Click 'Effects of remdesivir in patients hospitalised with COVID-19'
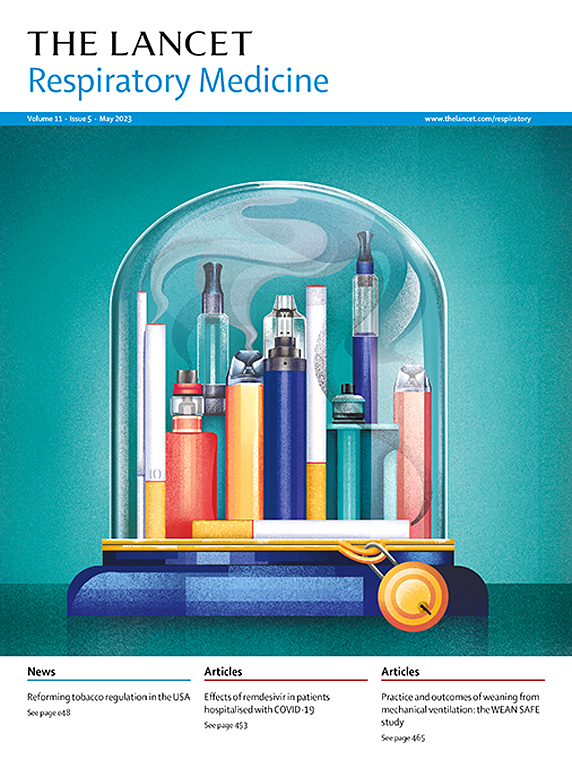The height and width of the screenshot is (768, 572). [267, 703]
